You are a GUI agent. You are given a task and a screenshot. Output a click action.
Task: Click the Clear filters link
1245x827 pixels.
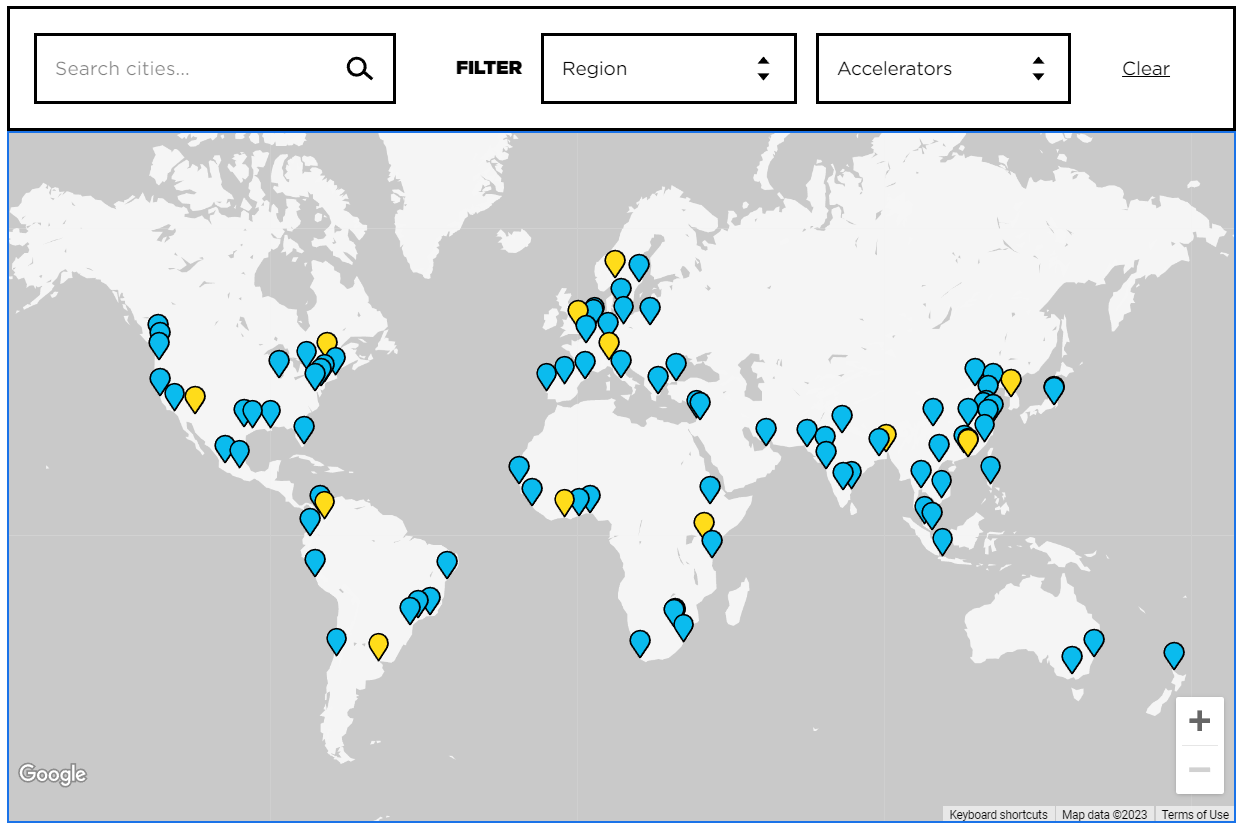(1146, 69)
